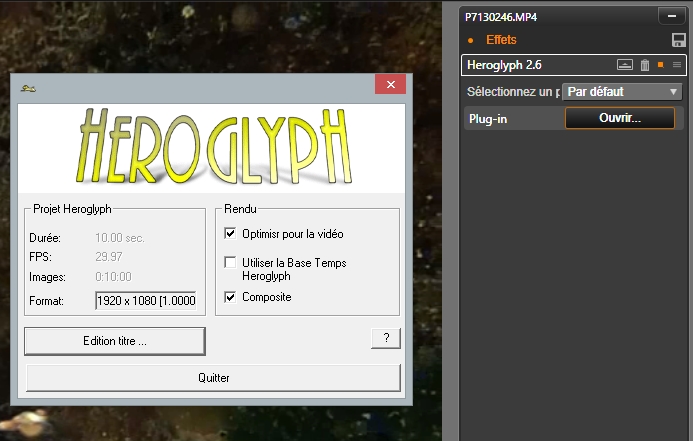Image resolution: width=693 pixels, height=441 pixels.
Task: Click the Heroglyph dialog title bar icon
Action: click(x=28, y=88)
